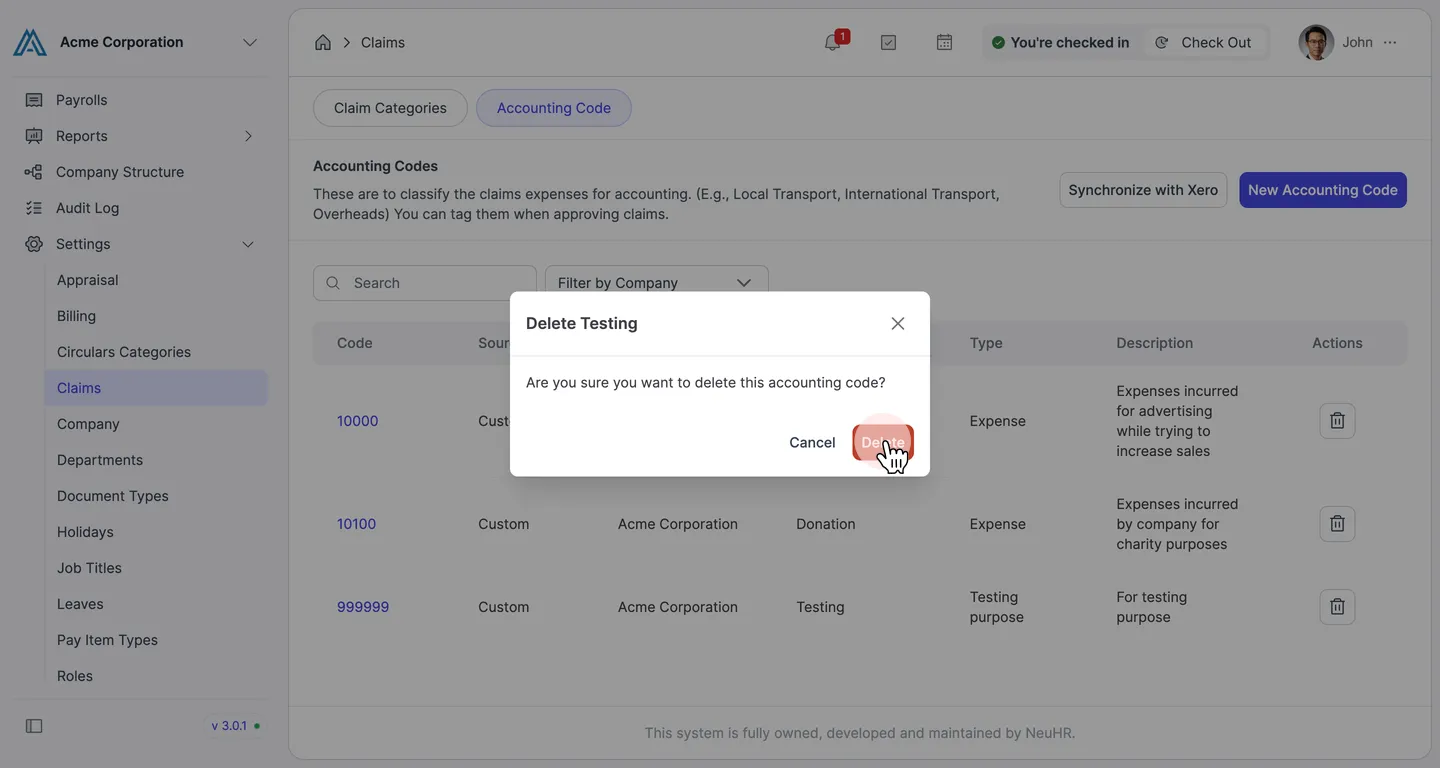The image size is (1440, 768).
Task: Click John's profile avatar
Action: pos(1316,42)
